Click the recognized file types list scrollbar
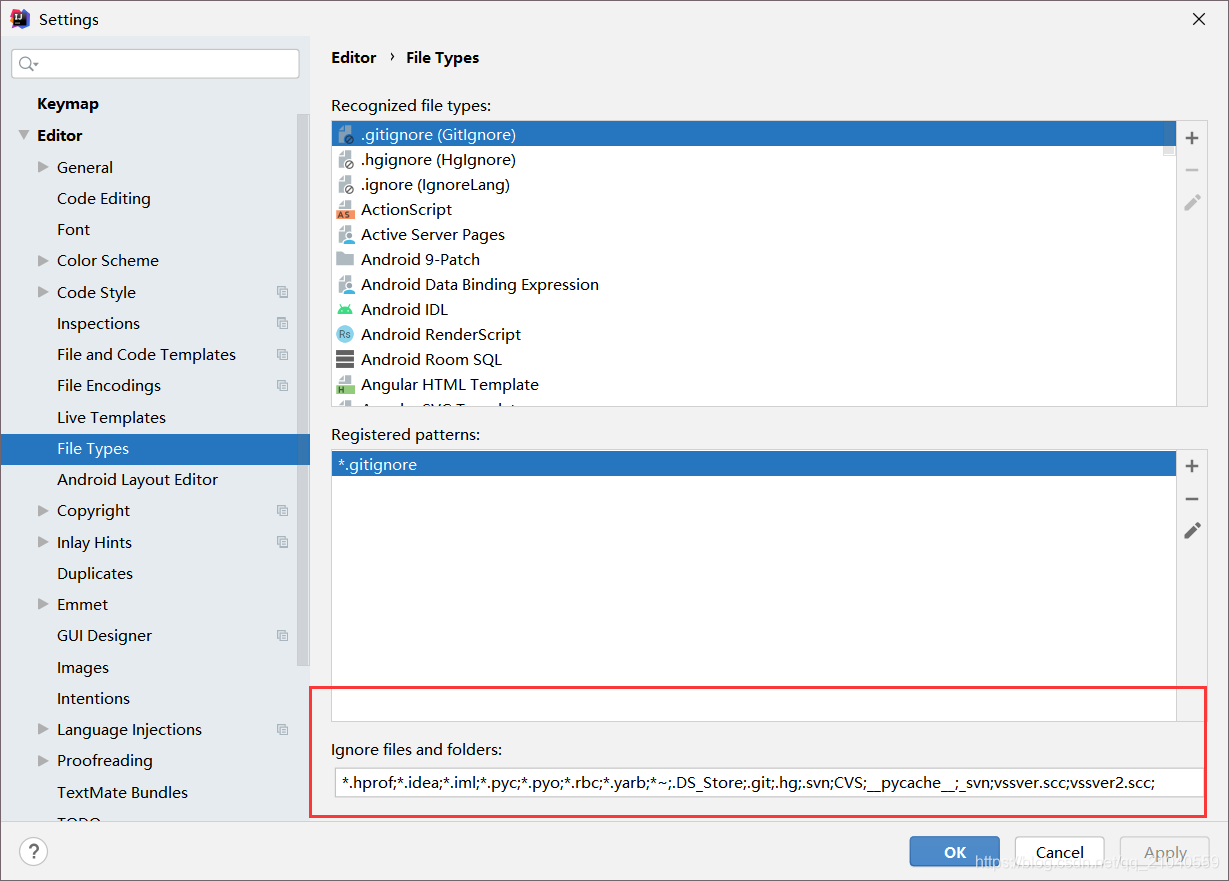Image resolution: width=1229 pixels, height=881 pixels. [1169, 140]
